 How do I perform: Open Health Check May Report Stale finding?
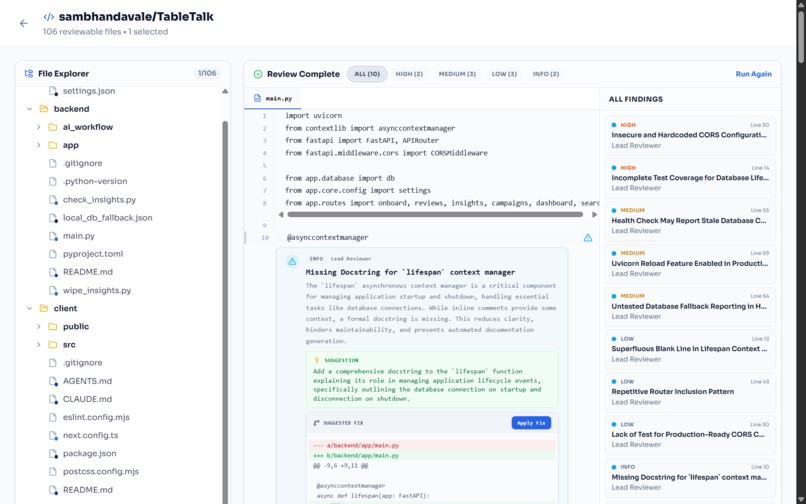pos(690,221)
